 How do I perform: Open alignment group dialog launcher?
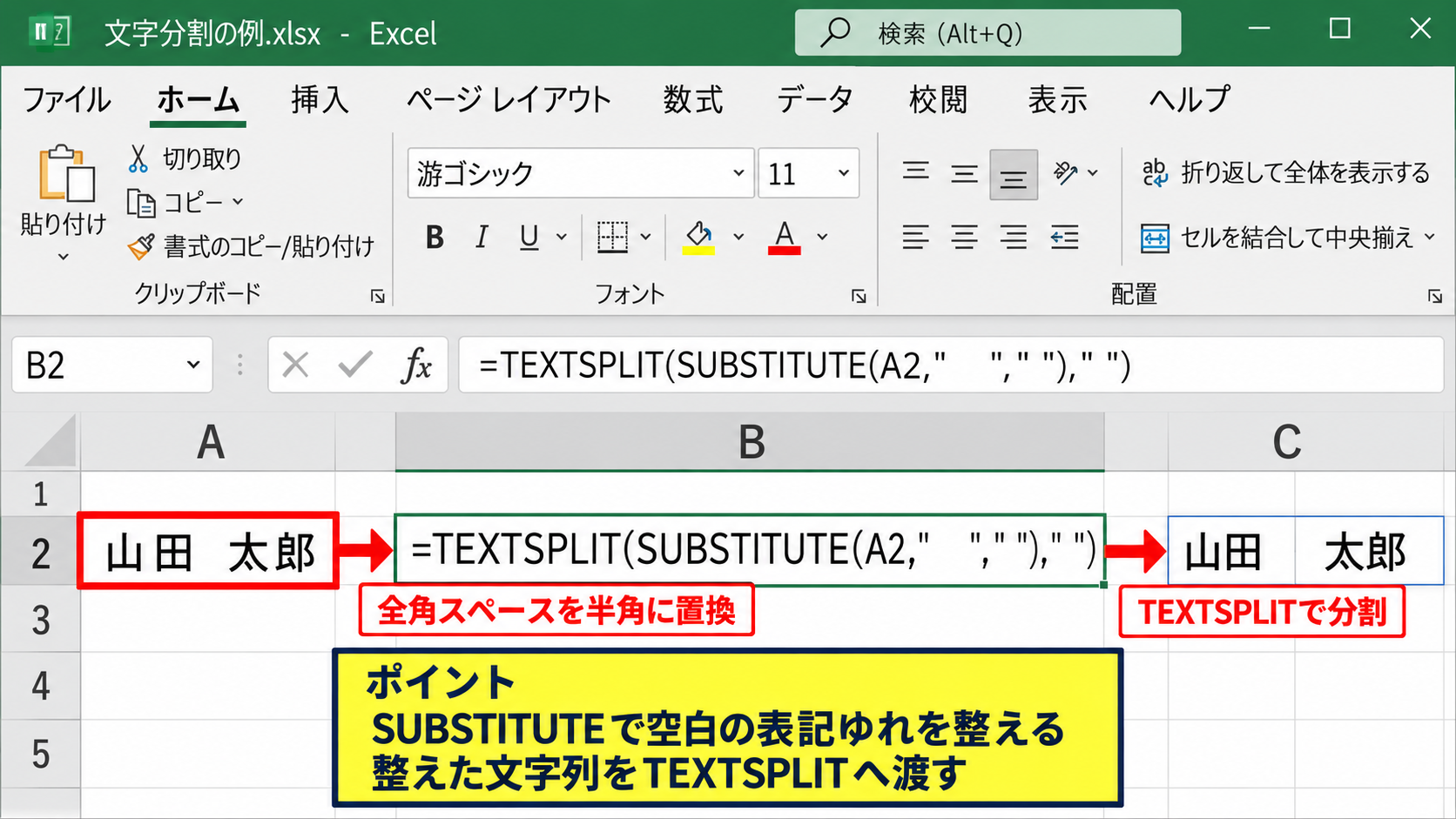click(x=1434, y=297)
